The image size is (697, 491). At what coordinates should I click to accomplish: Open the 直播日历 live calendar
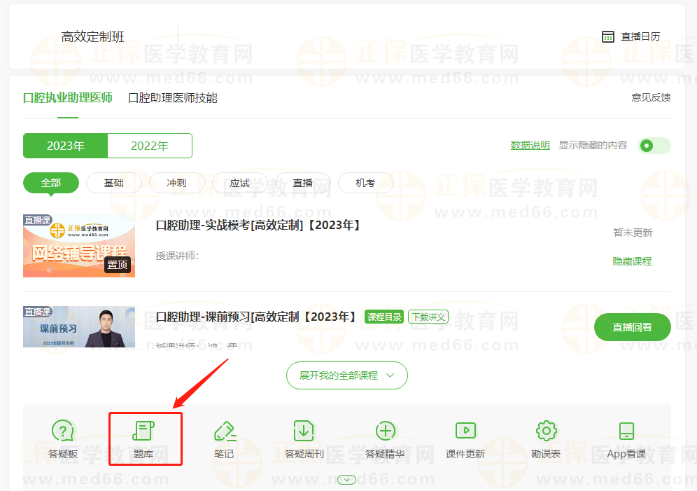click(631, 37)
